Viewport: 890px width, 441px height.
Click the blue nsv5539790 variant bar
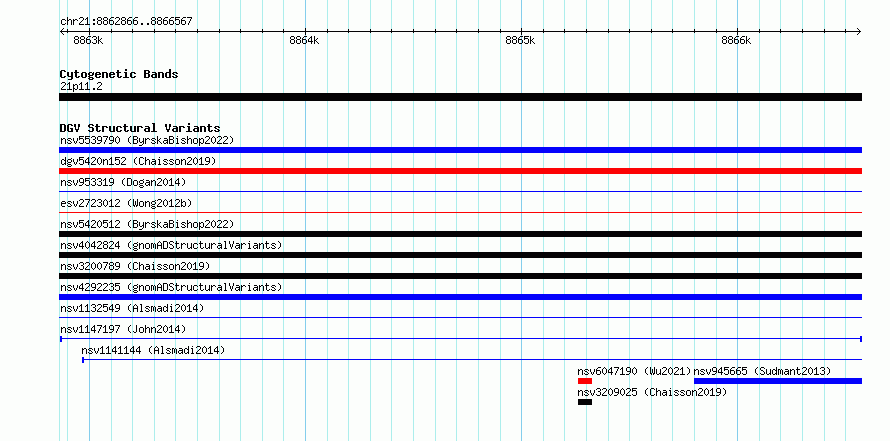(460, 150)
